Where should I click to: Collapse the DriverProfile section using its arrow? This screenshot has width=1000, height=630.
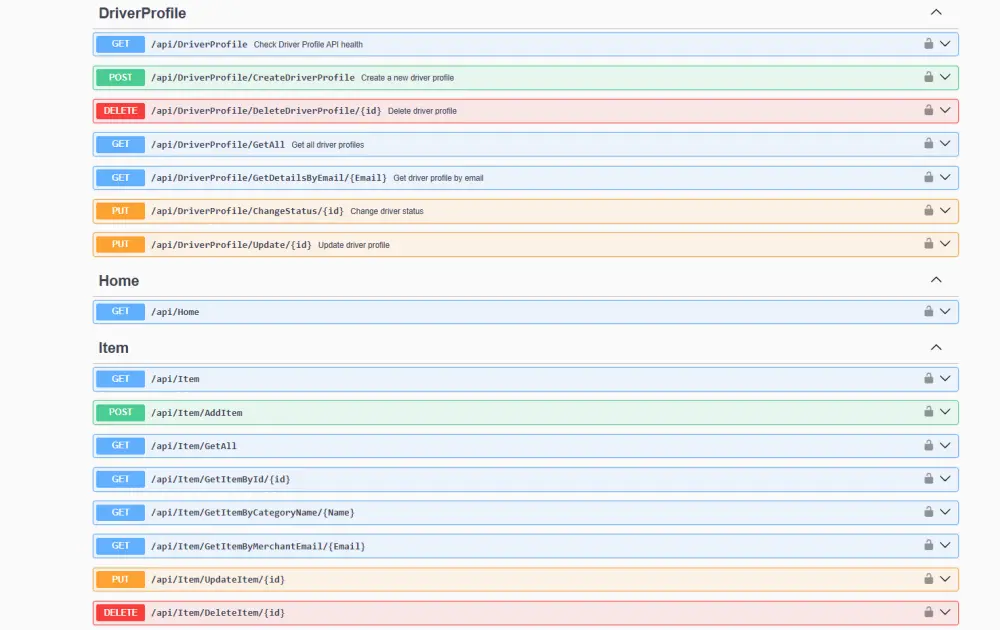coord(936,12)
